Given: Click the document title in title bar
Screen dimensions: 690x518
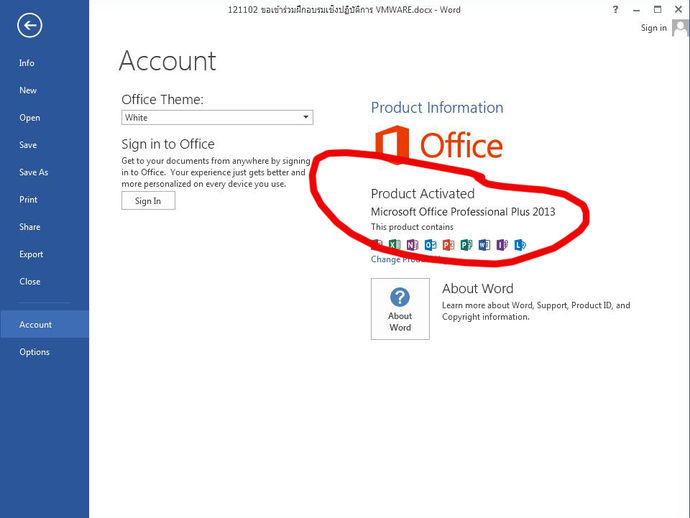Looking at the screenshot, I should [x=344, y=10].
